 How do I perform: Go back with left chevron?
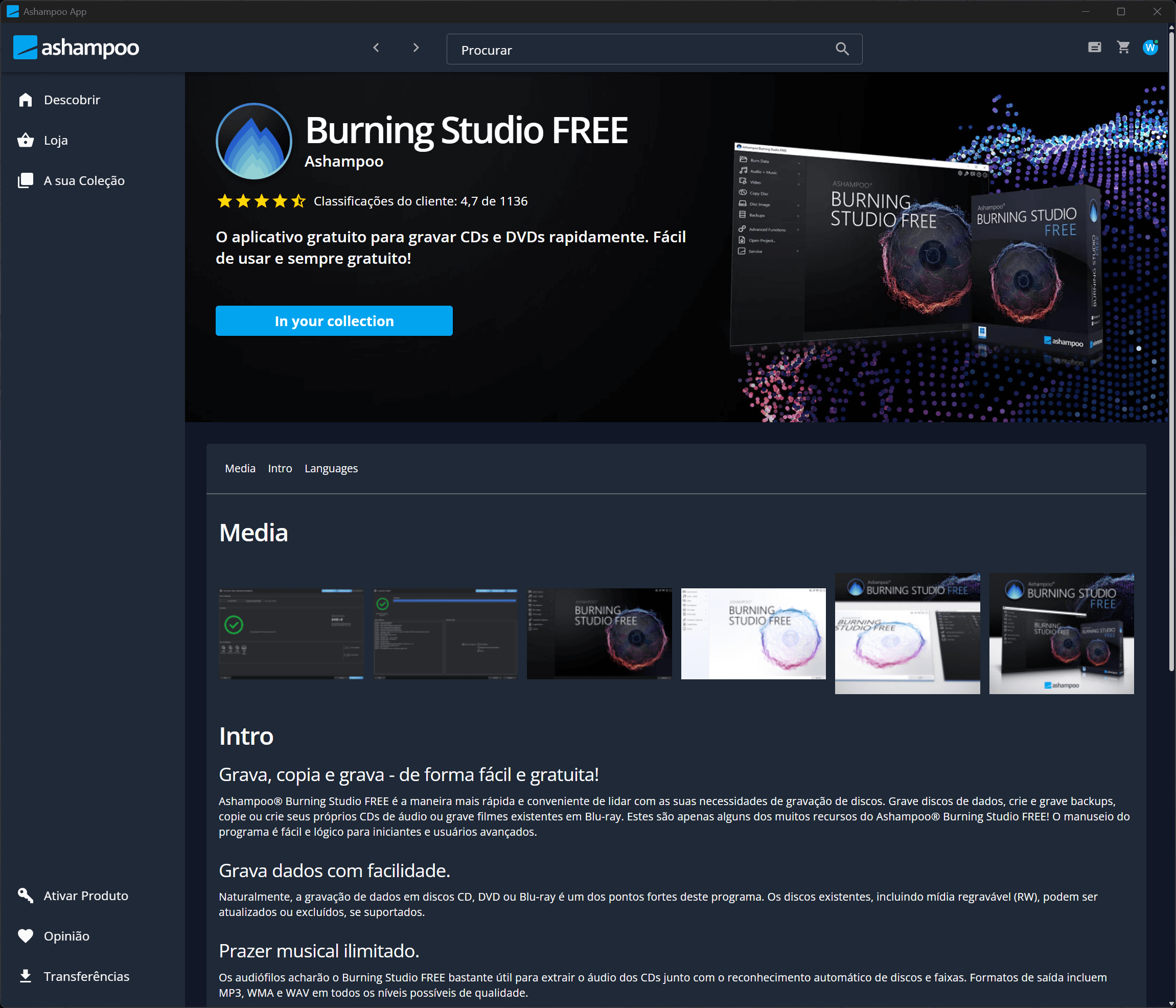click(376, 48)
